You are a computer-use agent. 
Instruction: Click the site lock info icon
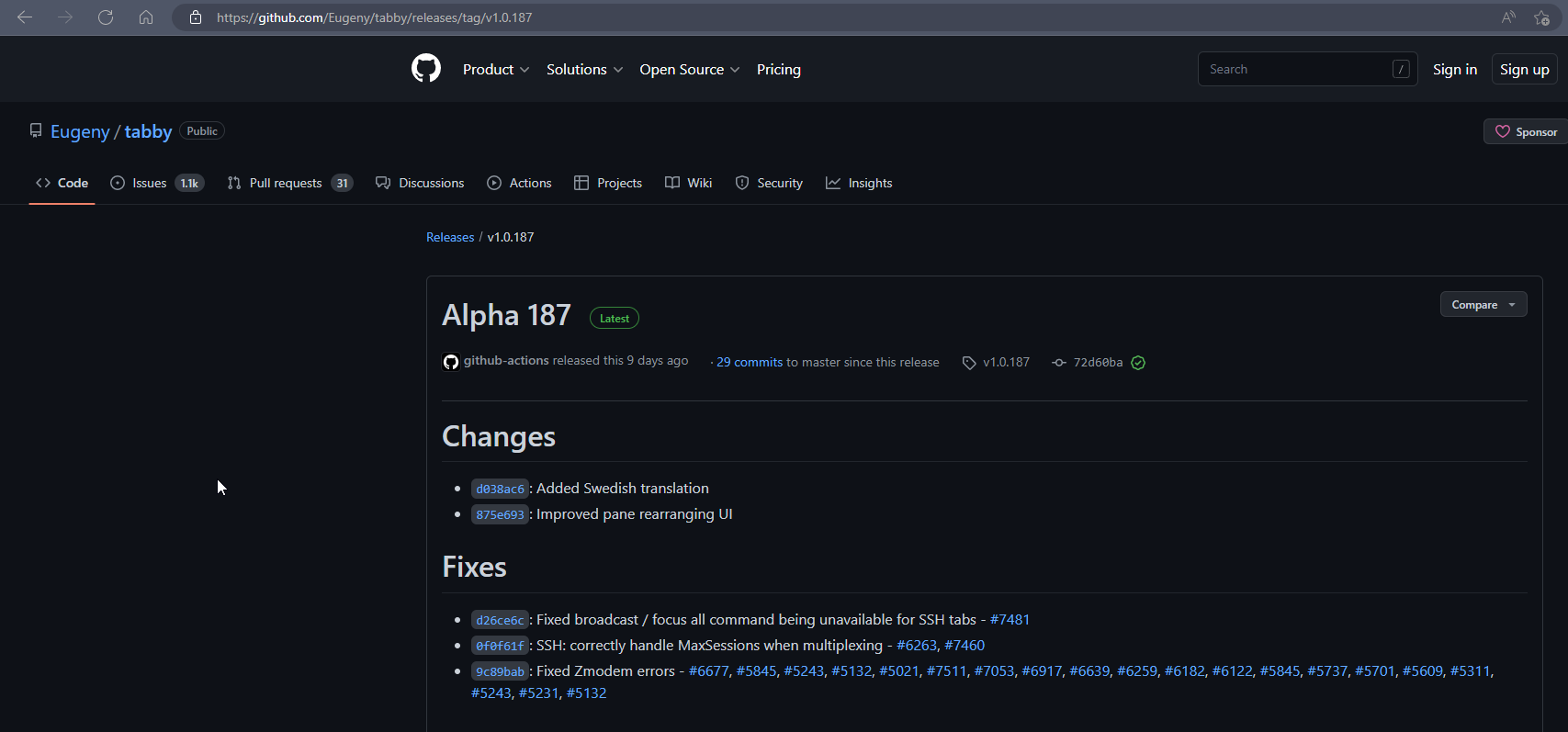[195, 17]
